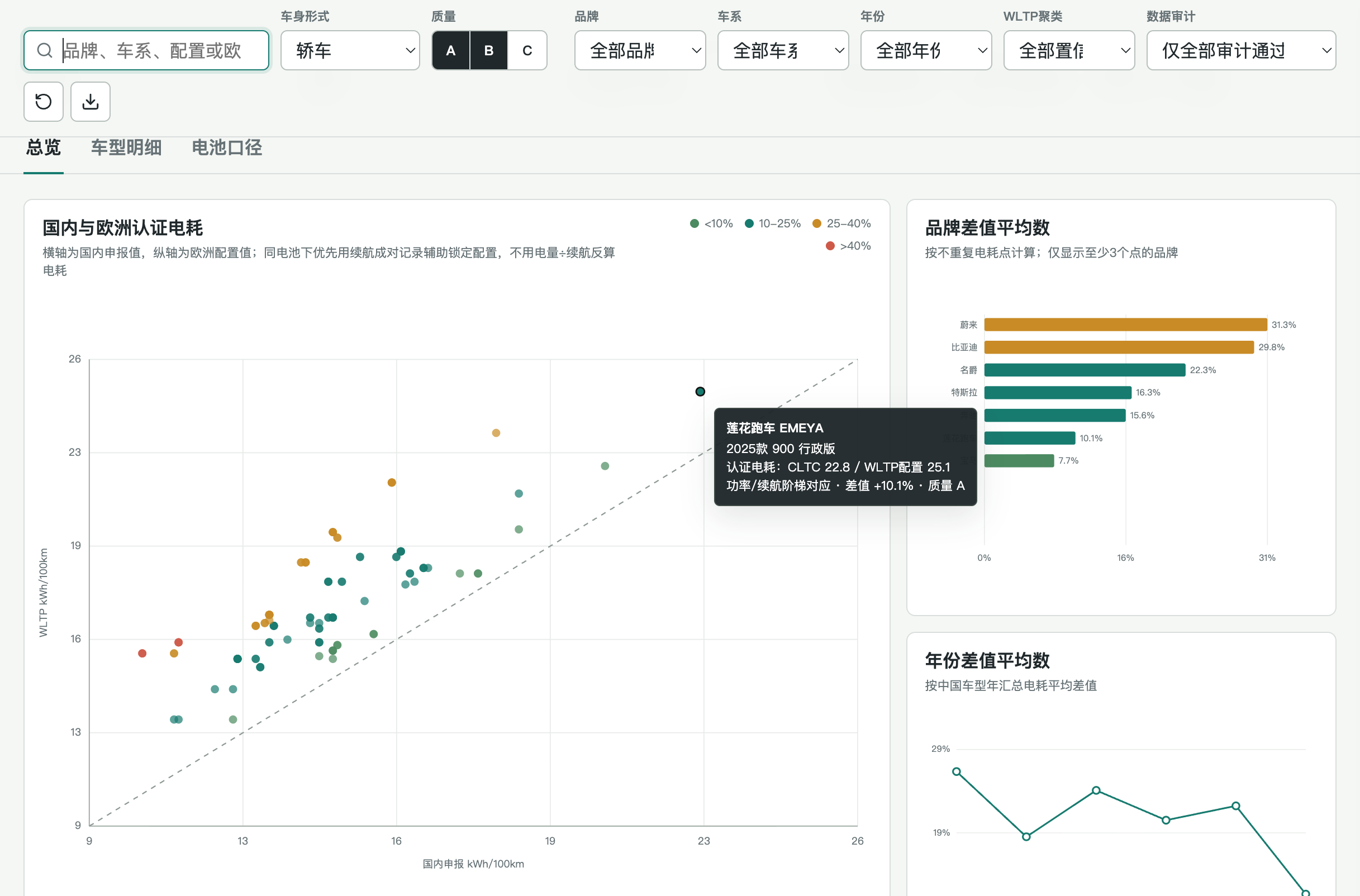Switch to the 电池口径 tab
This screenshot has height=896, width=1360.
click(227, 148)
